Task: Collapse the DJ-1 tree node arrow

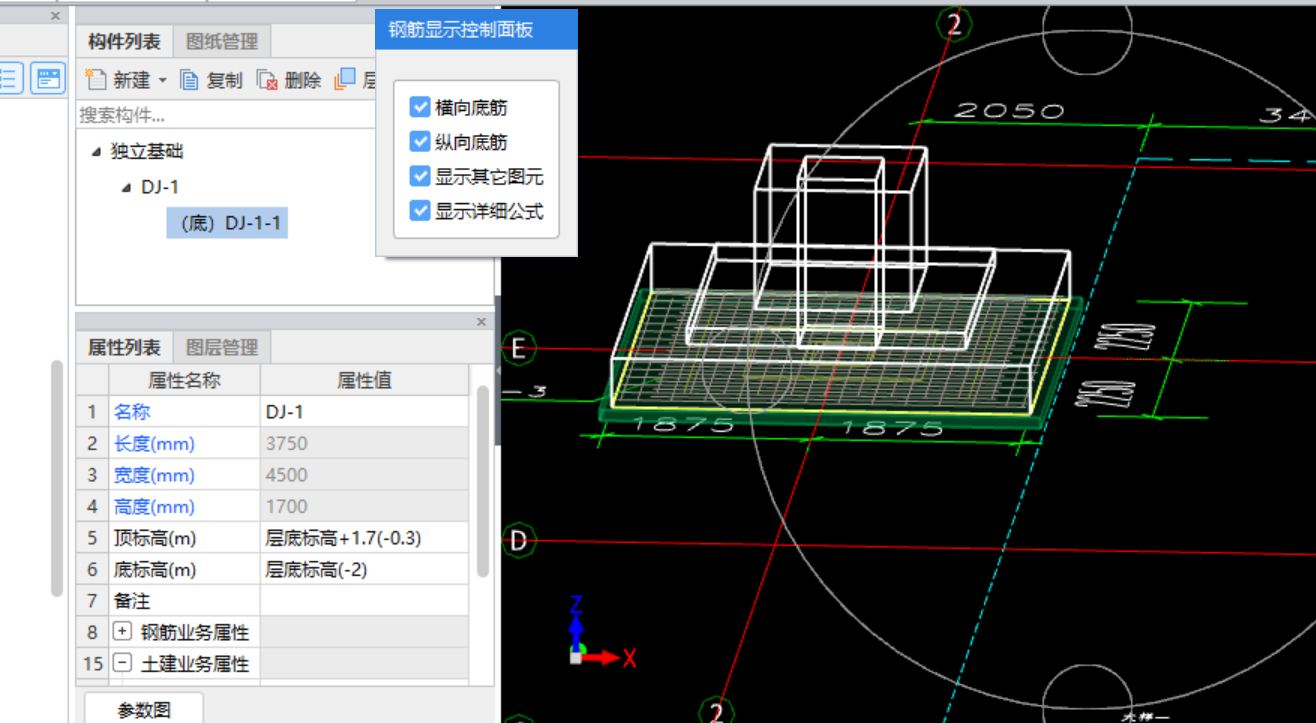Action: click(x=126, y=187)
